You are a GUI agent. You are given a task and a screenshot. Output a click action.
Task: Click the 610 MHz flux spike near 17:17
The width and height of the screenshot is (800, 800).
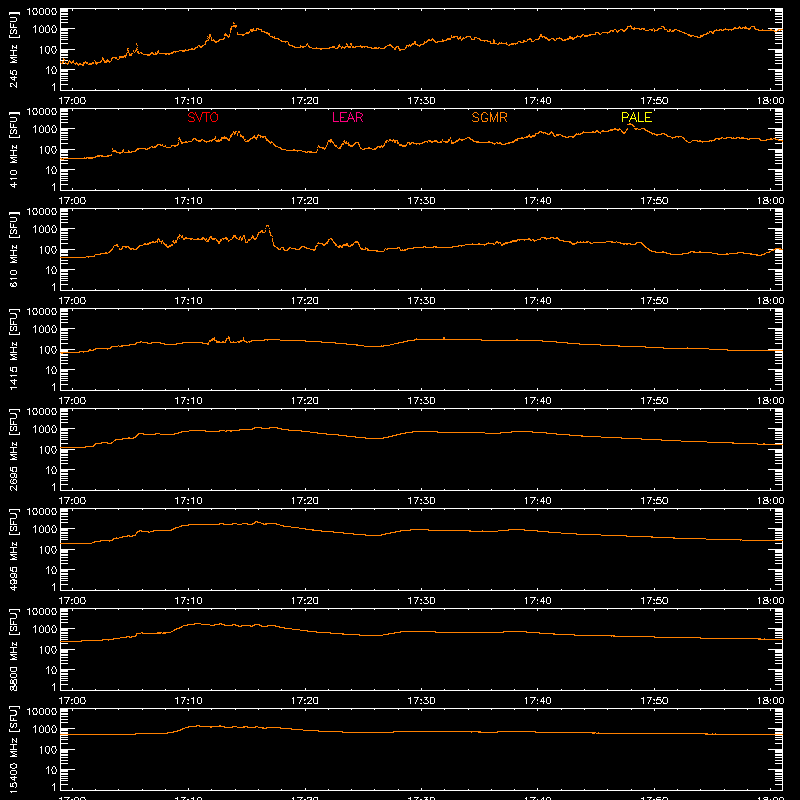click(x=267, y=227)
